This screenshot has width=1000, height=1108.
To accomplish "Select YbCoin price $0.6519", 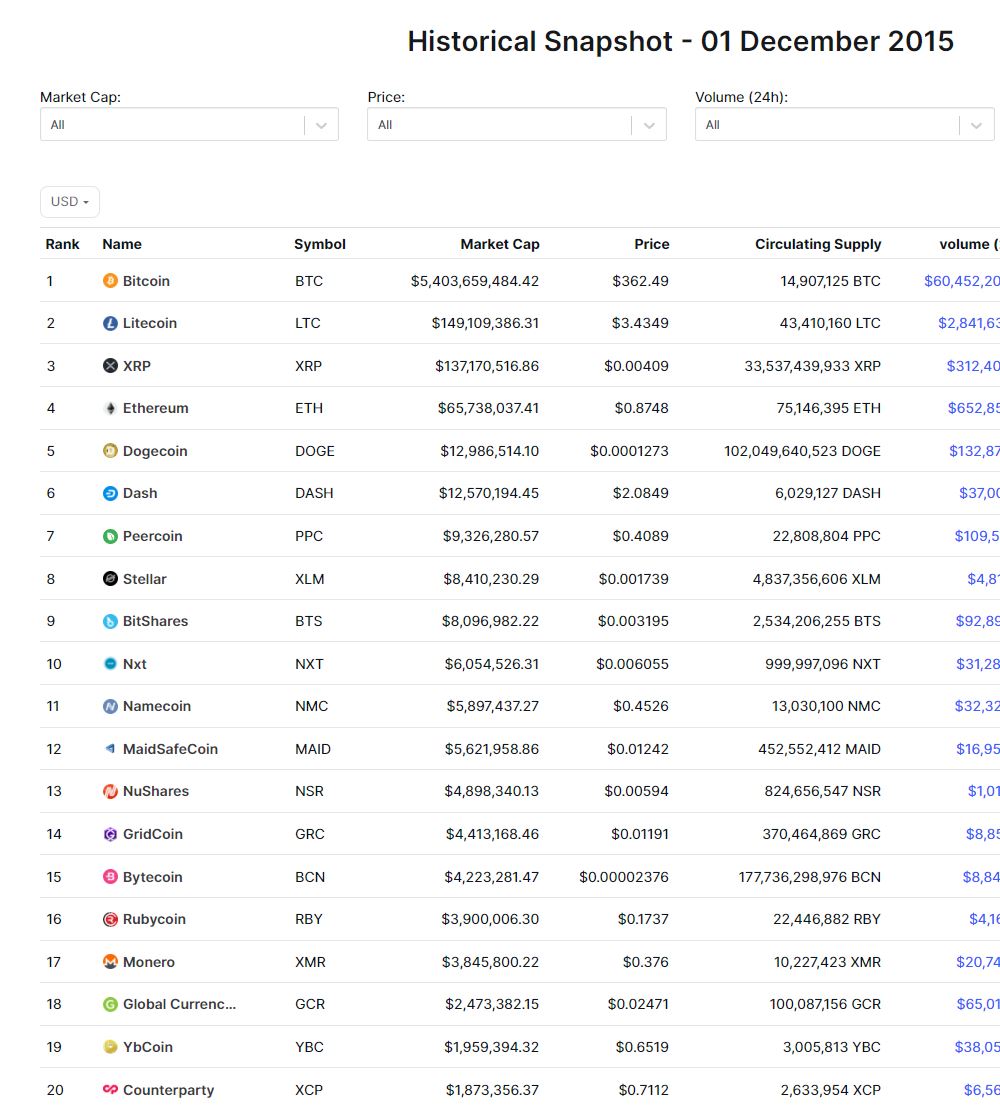I will pyautogui.click(x=642, y=1047).
